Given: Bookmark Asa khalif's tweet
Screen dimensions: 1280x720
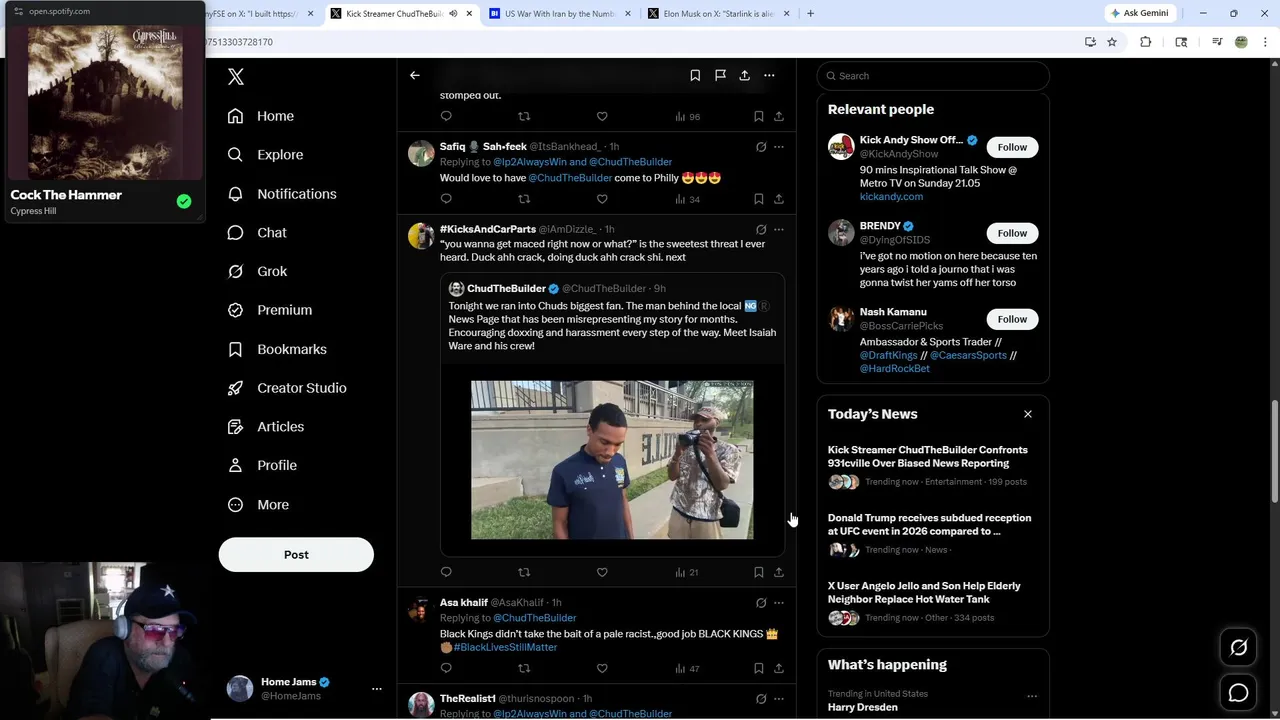Looking at the screenshot, I should pyautogui.click(x=759, y=668).
